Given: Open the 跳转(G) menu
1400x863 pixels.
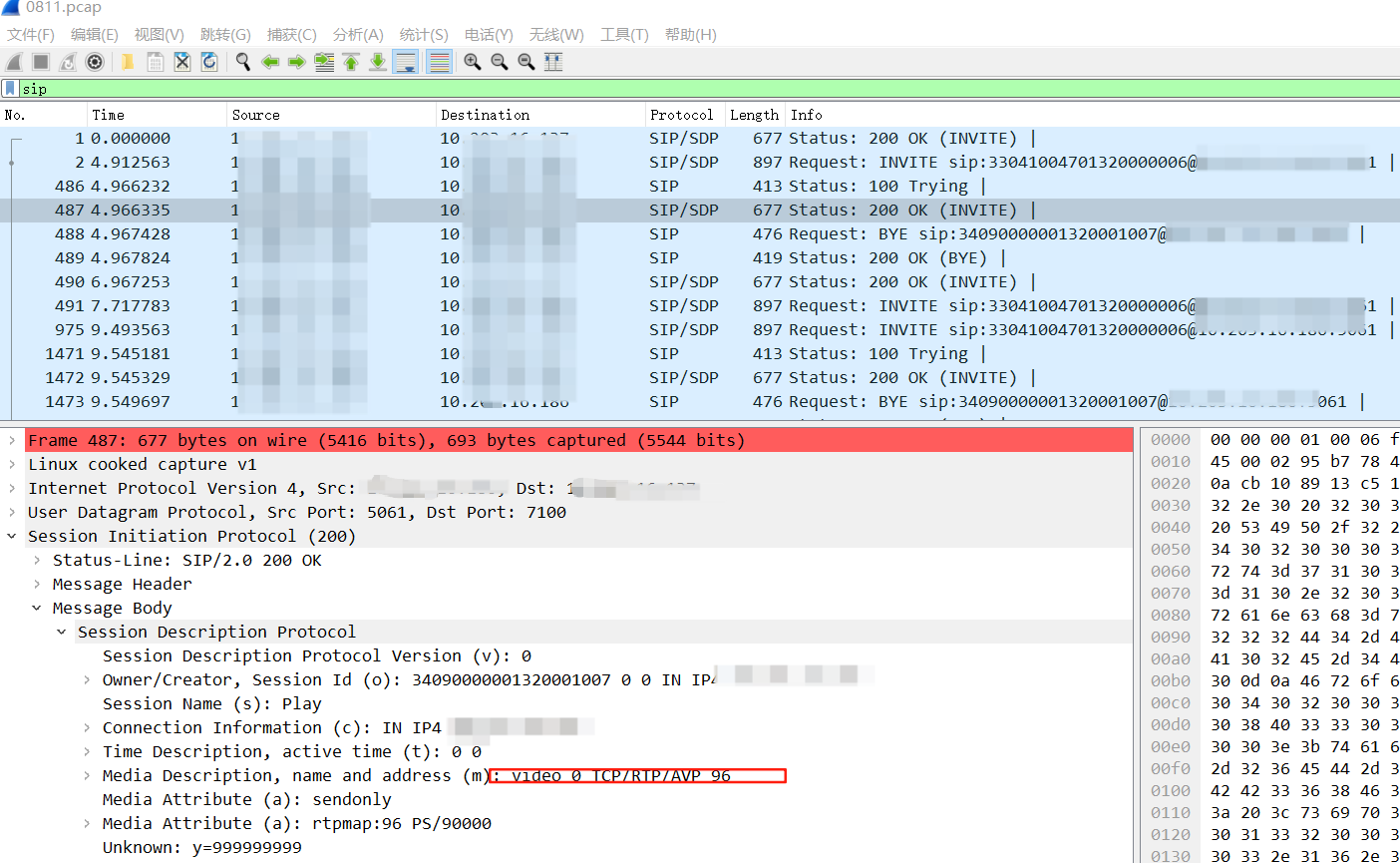Looking at the screenshot, I should point(225,35).
